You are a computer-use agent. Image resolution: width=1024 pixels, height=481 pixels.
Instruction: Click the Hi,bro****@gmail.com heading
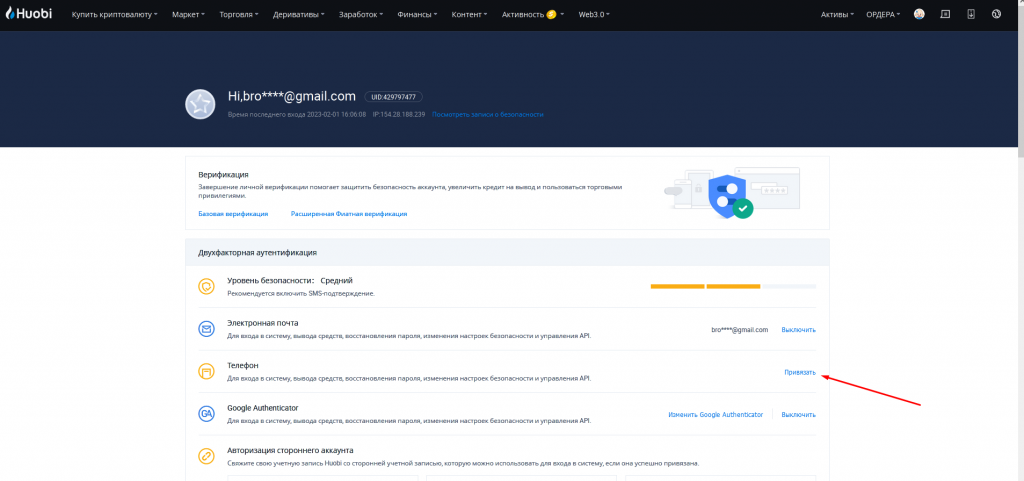coord(291,97)
